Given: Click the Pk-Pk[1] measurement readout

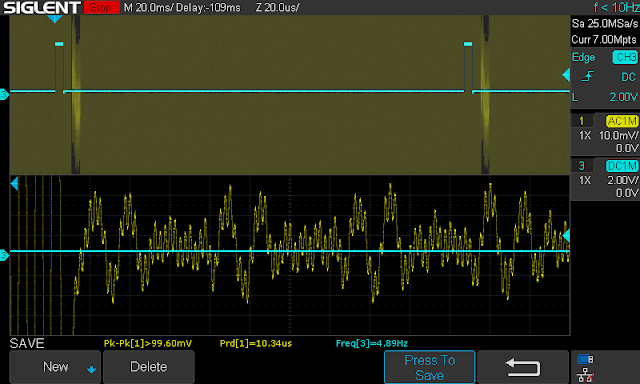Looking at the screenshot, I should (148, 344).
